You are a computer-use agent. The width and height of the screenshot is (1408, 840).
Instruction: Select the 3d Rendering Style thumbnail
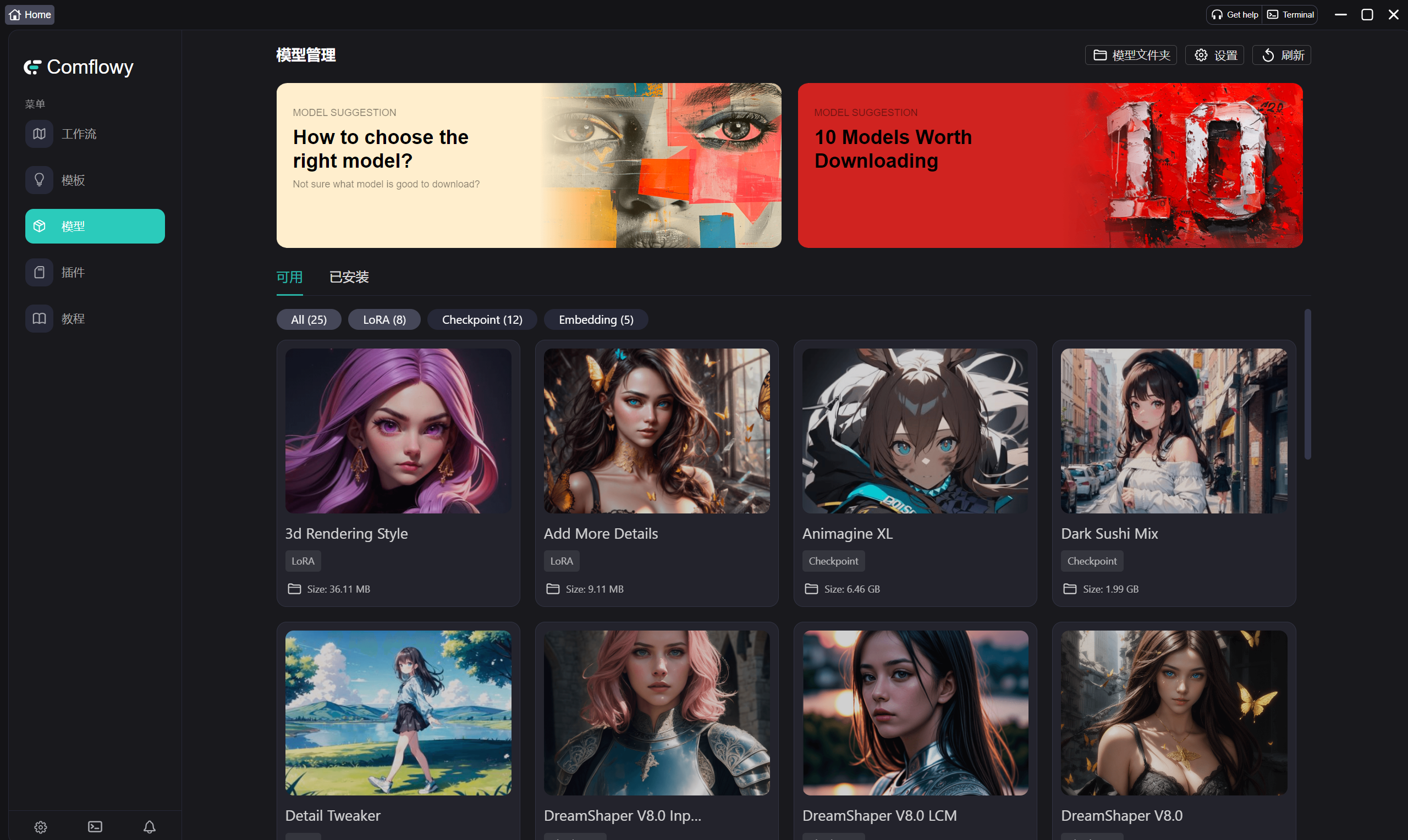tap(399, 431)
